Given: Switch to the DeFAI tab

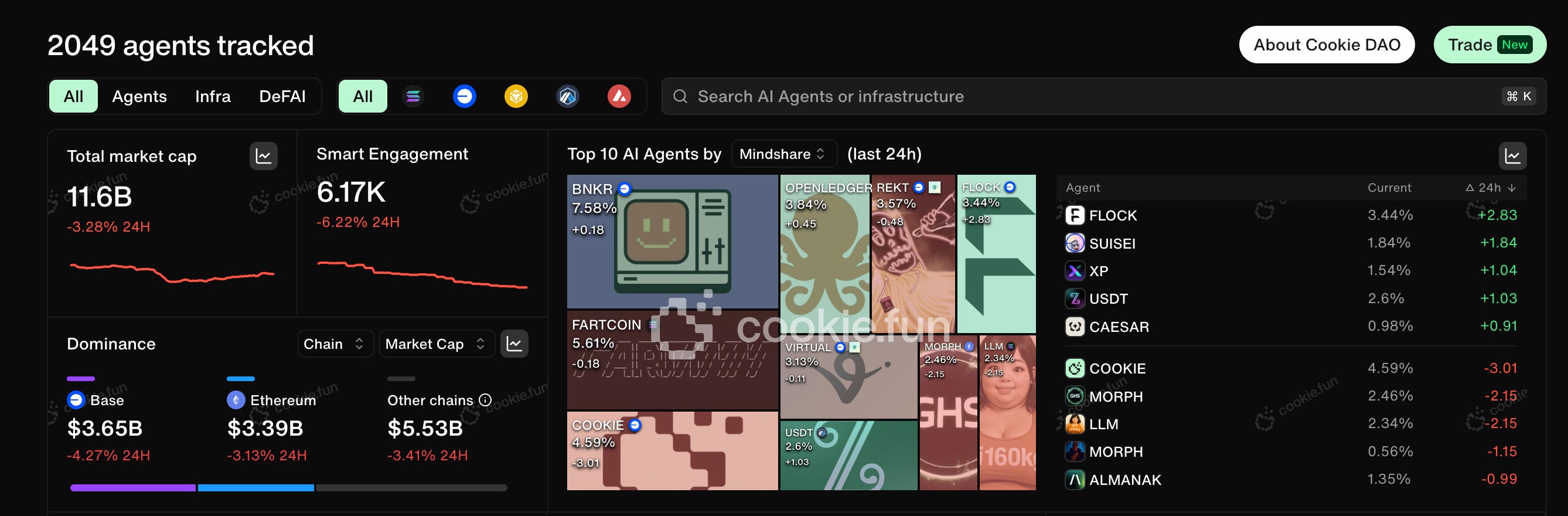Looking at the screenshot, I should tap(282, 96).
